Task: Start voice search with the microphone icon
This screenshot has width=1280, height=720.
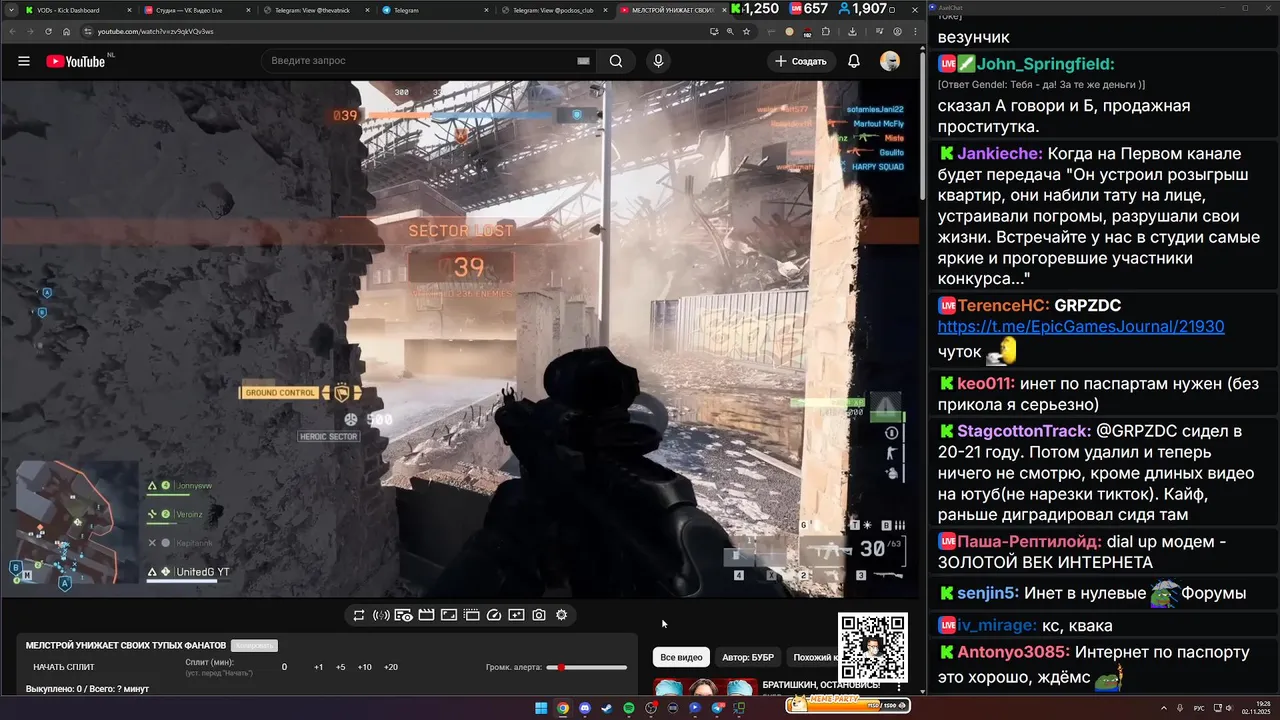Action: coord(658,61)
